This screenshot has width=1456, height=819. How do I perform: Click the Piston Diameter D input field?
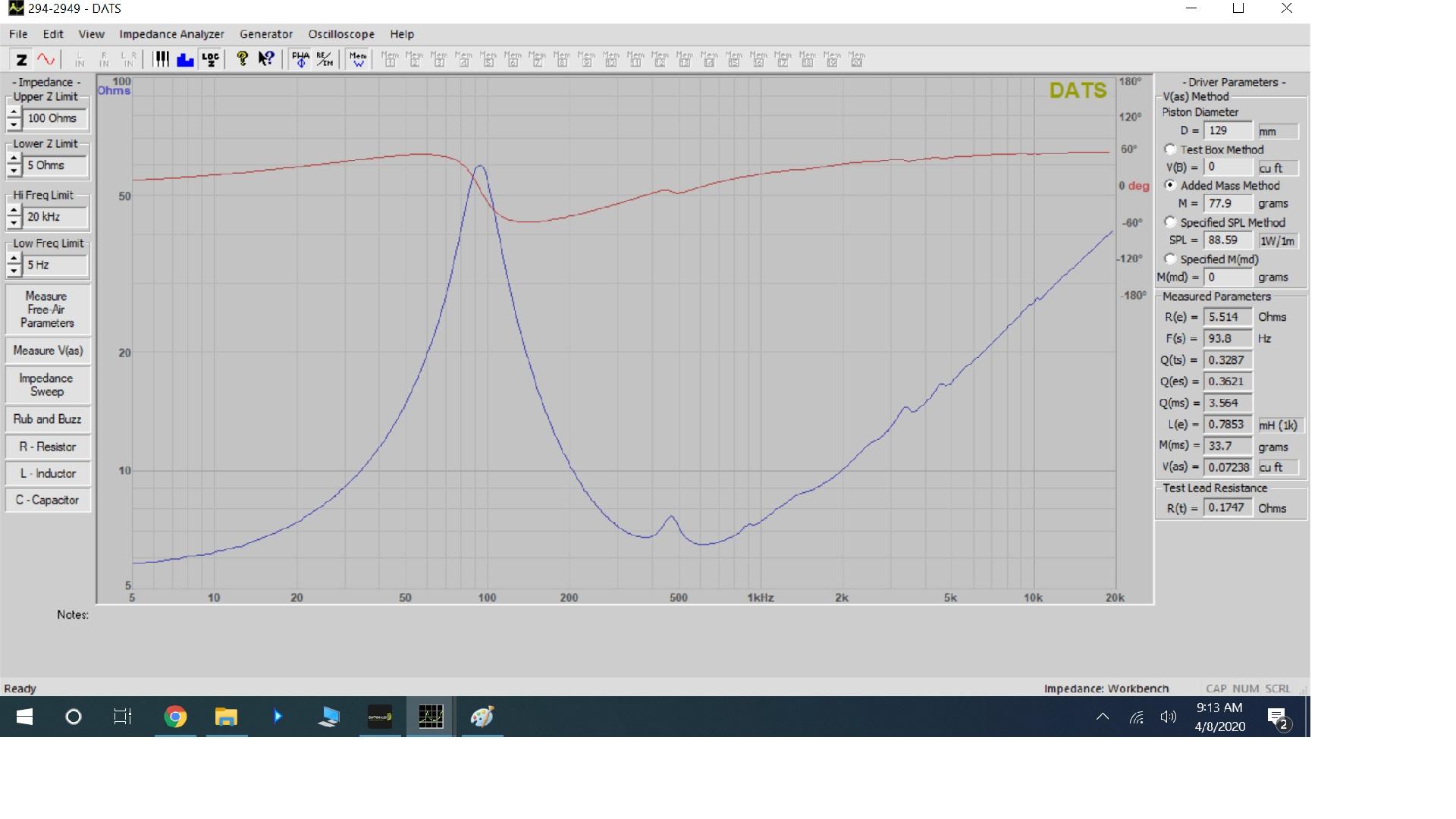1228,130
